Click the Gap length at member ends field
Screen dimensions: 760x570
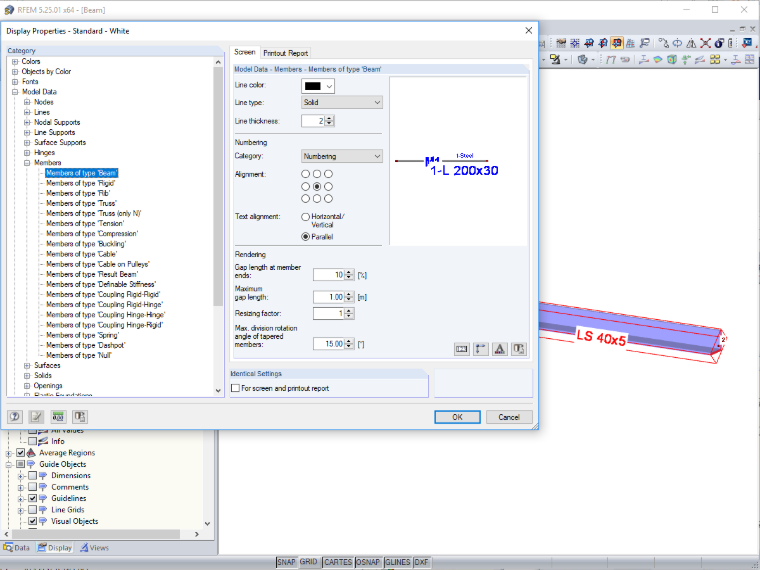coord(329,275)
